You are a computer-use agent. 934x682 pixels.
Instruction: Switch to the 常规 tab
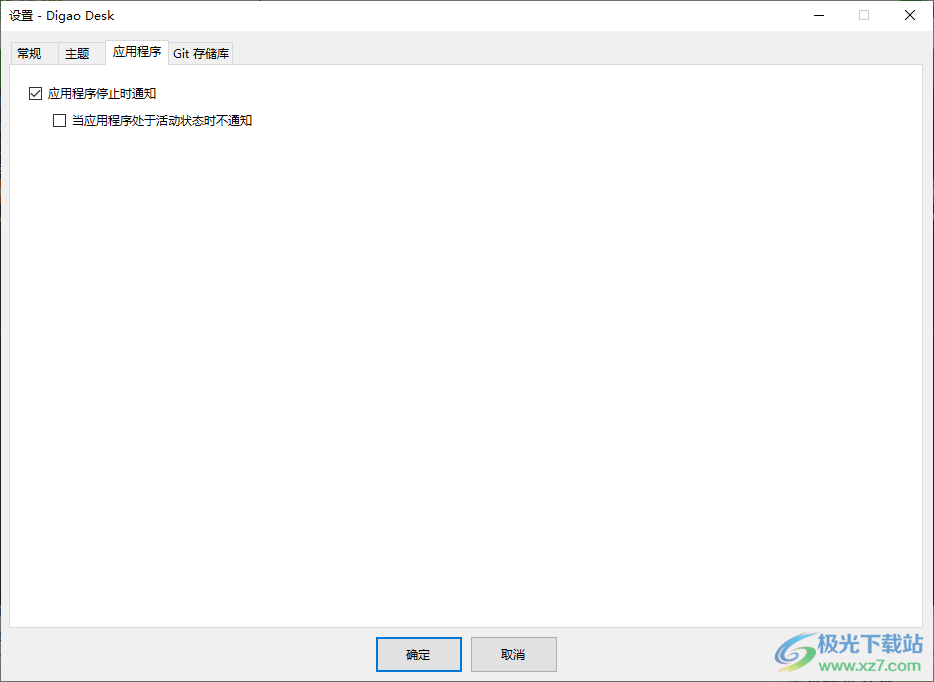click(x=29, y=54)
